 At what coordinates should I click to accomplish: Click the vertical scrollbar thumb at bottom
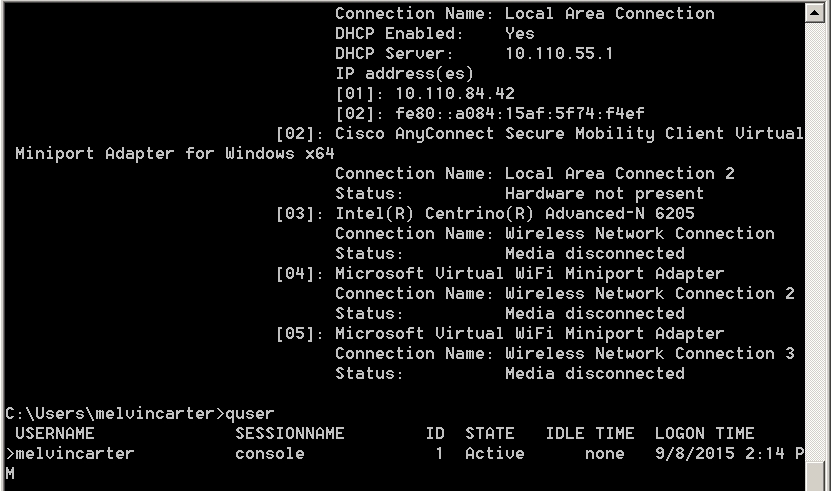tap(815, 476)
